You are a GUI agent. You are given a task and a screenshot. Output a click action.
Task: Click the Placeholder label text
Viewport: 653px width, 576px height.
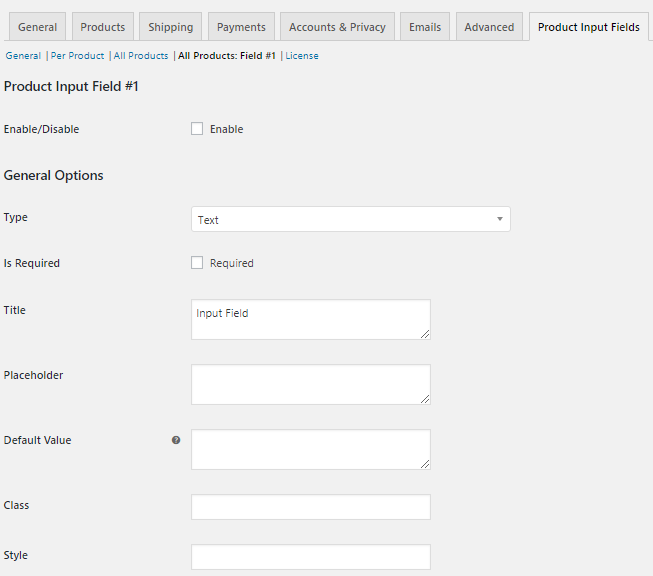click(33, 375)
